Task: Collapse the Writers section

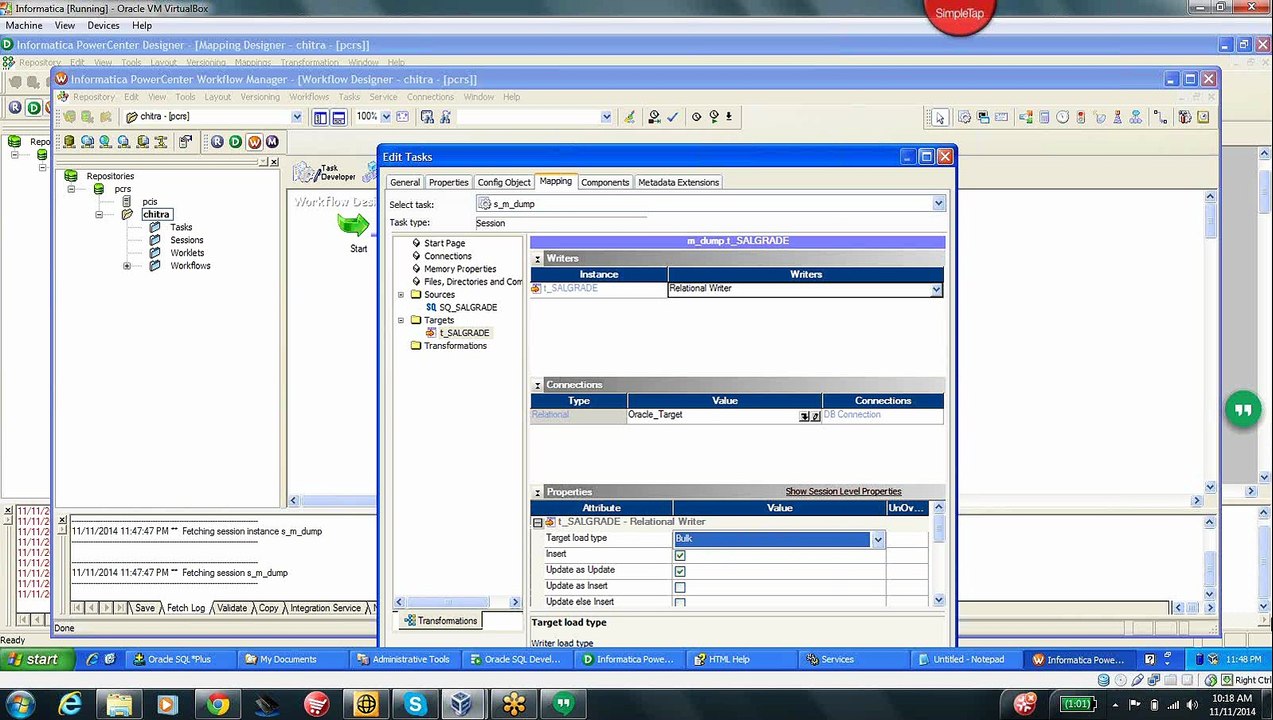Action: (537, 259)
